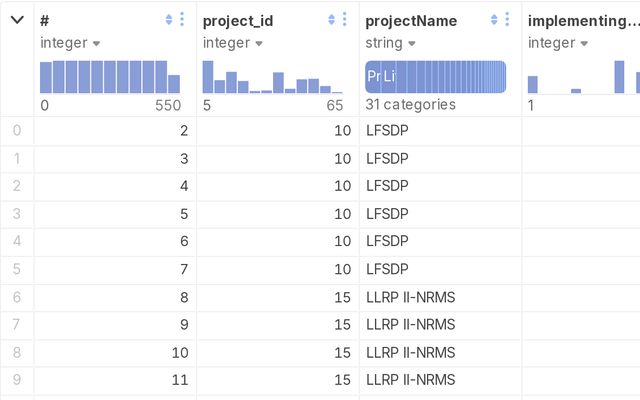Collapse the column summary chevron
This screenshot has height=400, width=640.
coord(17,20)
